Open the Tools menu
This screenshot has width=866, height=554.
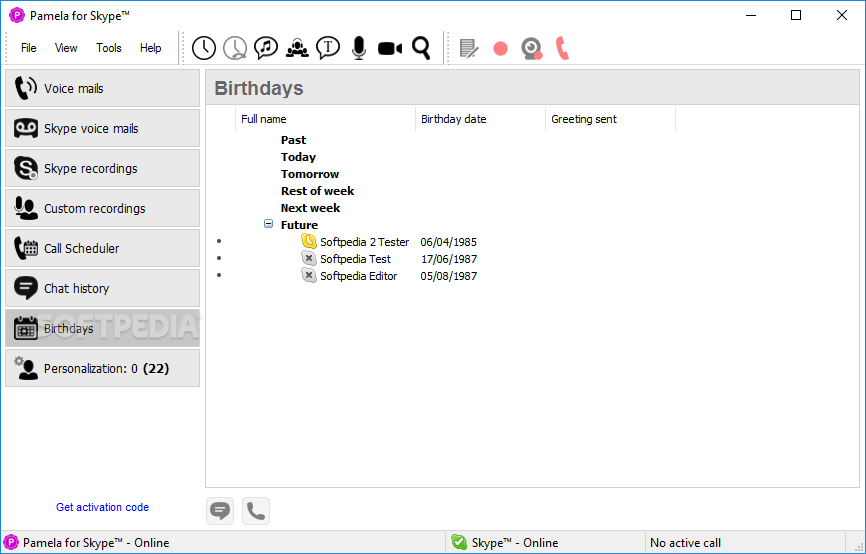coord(109,48)
